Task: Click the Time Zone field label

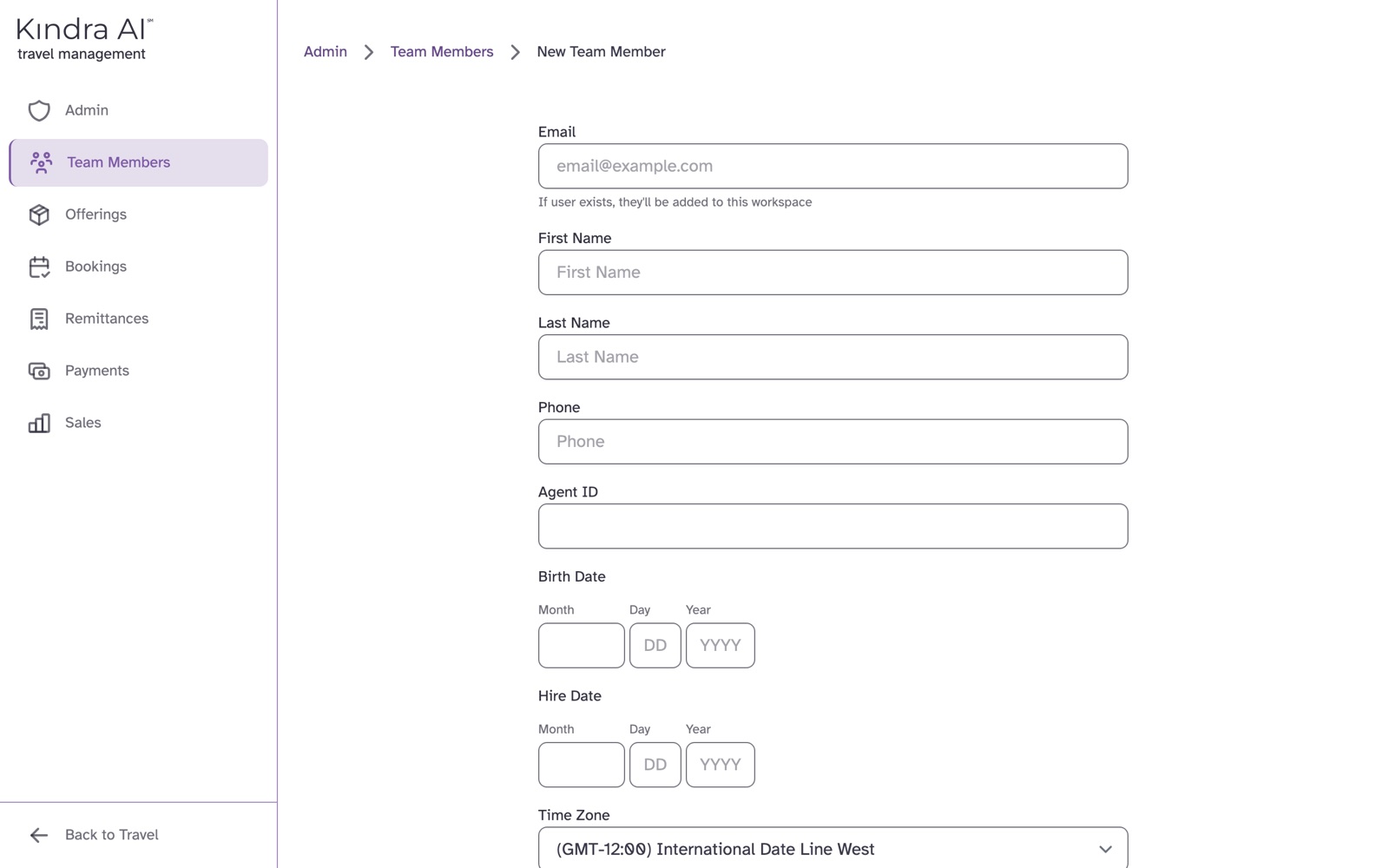Action: point(574,815)
